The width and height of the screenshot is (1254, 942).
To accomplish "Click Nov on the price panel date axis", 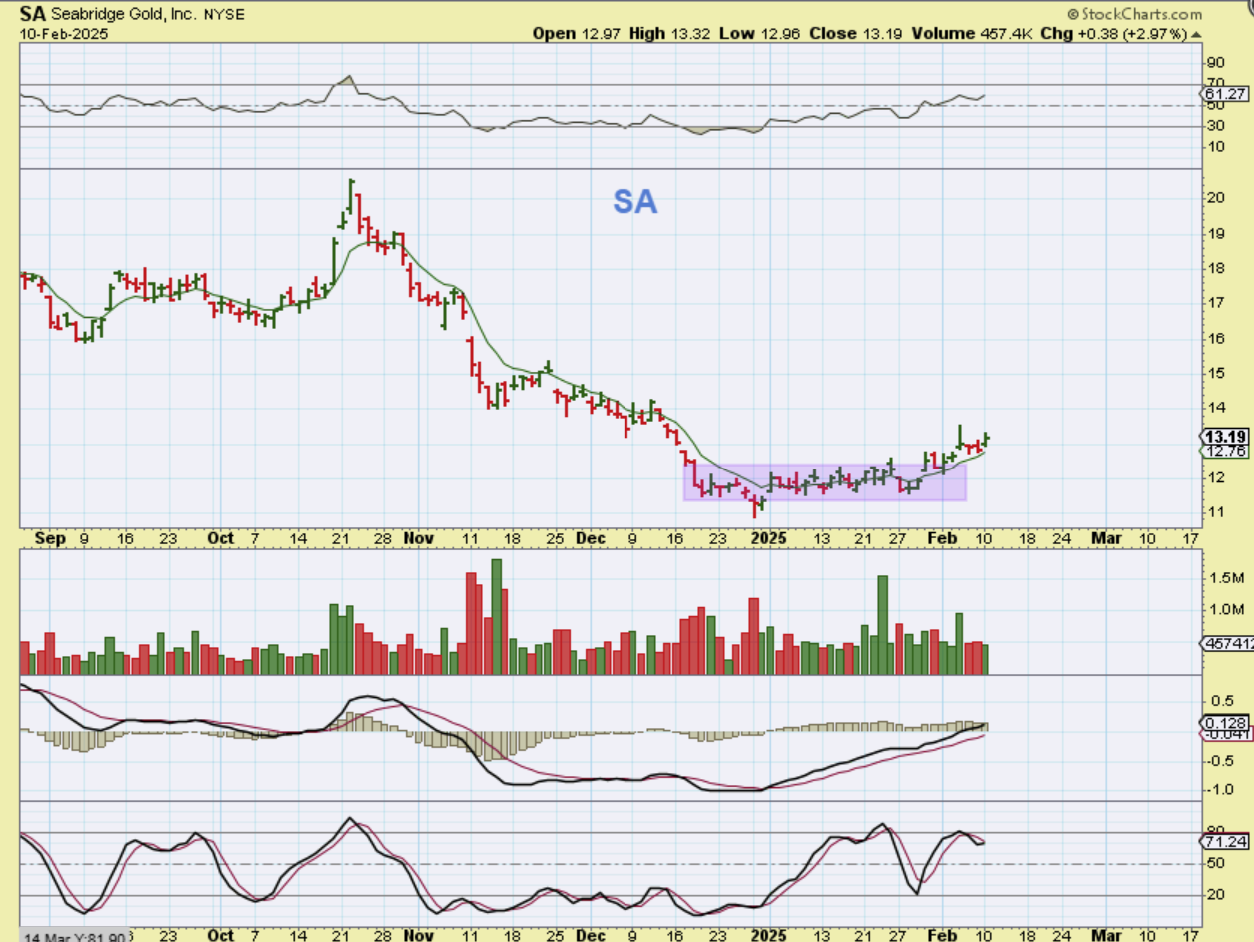I will tap(418, 538).
